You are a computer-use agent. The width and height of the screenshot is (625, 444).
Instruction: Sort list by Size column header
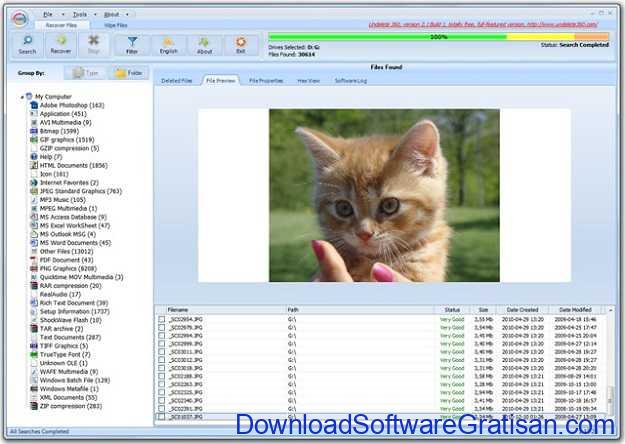483,310
